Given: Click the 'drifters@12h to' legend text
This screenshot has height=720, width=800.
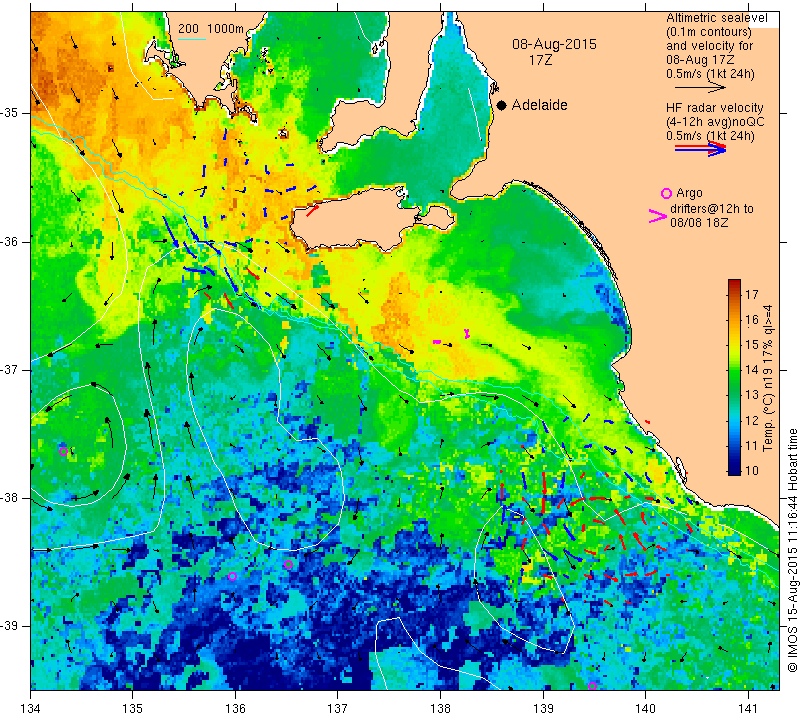Looking at the screenshot, I should coord(711,209).
